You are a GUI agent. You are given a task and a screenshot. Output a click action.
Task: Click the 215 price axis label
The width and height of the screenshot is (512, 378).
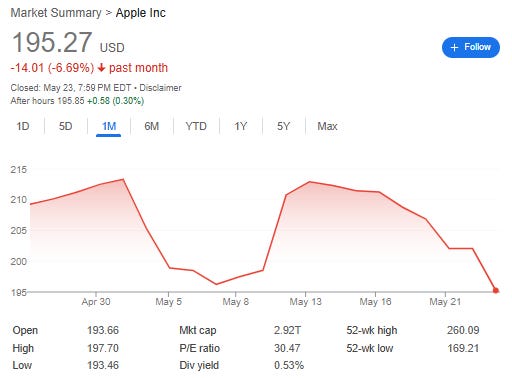pyautogui.click(x=19, y=170)
